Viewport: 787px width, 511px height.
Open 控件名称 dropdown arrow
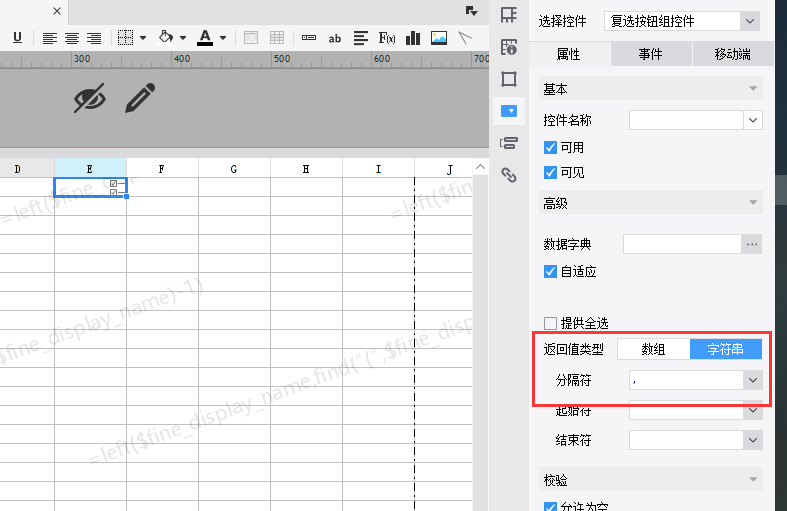click(752, 120)
